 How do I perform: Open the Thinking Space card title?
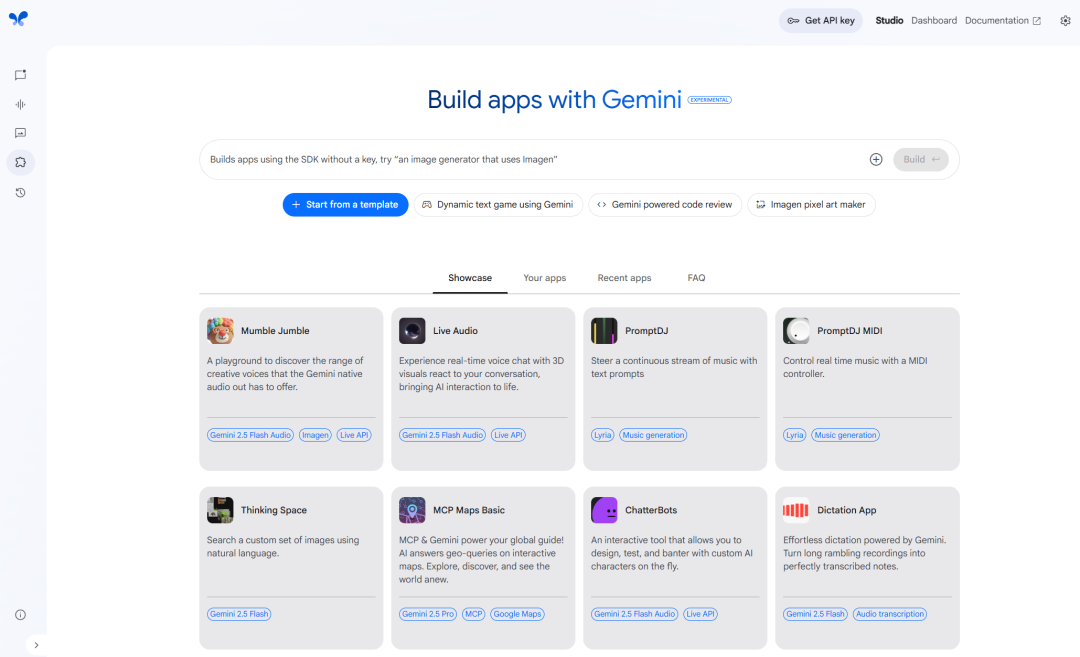coord(273,510)
